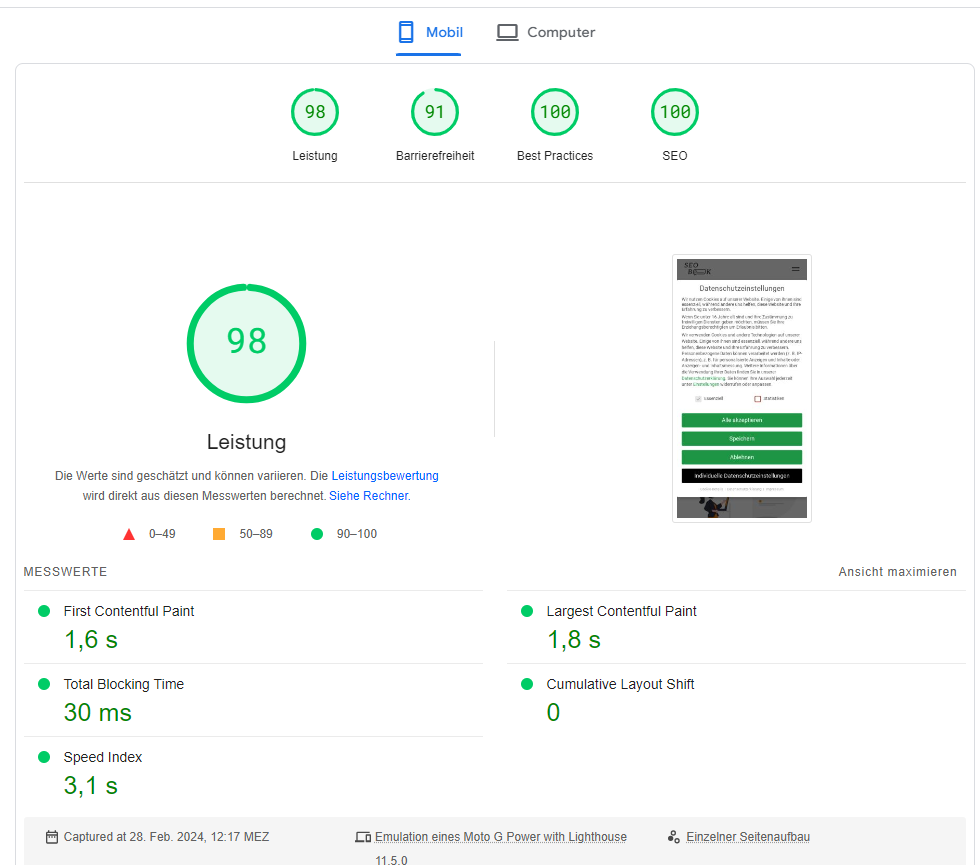
Task: Click the red triangle in the 0–49 legend
Action: (x=129, y=533)
